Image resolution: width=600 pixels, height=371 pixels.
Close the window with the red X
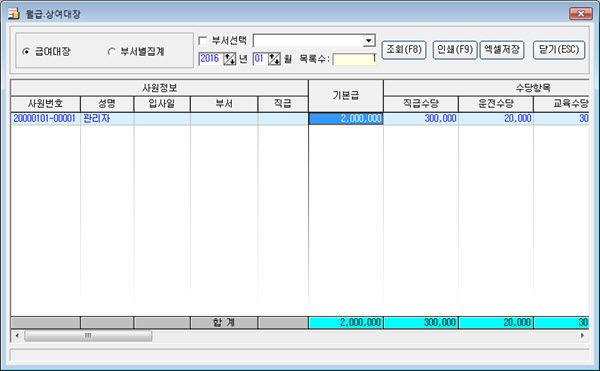click(580, 14)
